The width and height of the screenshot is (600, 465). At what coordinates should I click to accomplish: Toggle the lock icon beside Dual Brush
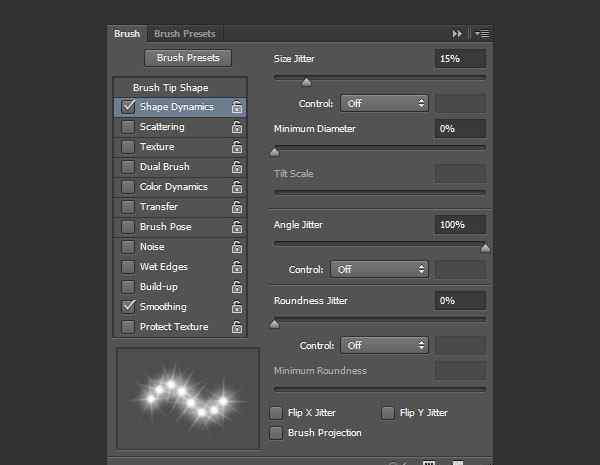click(x=237, y=167)
